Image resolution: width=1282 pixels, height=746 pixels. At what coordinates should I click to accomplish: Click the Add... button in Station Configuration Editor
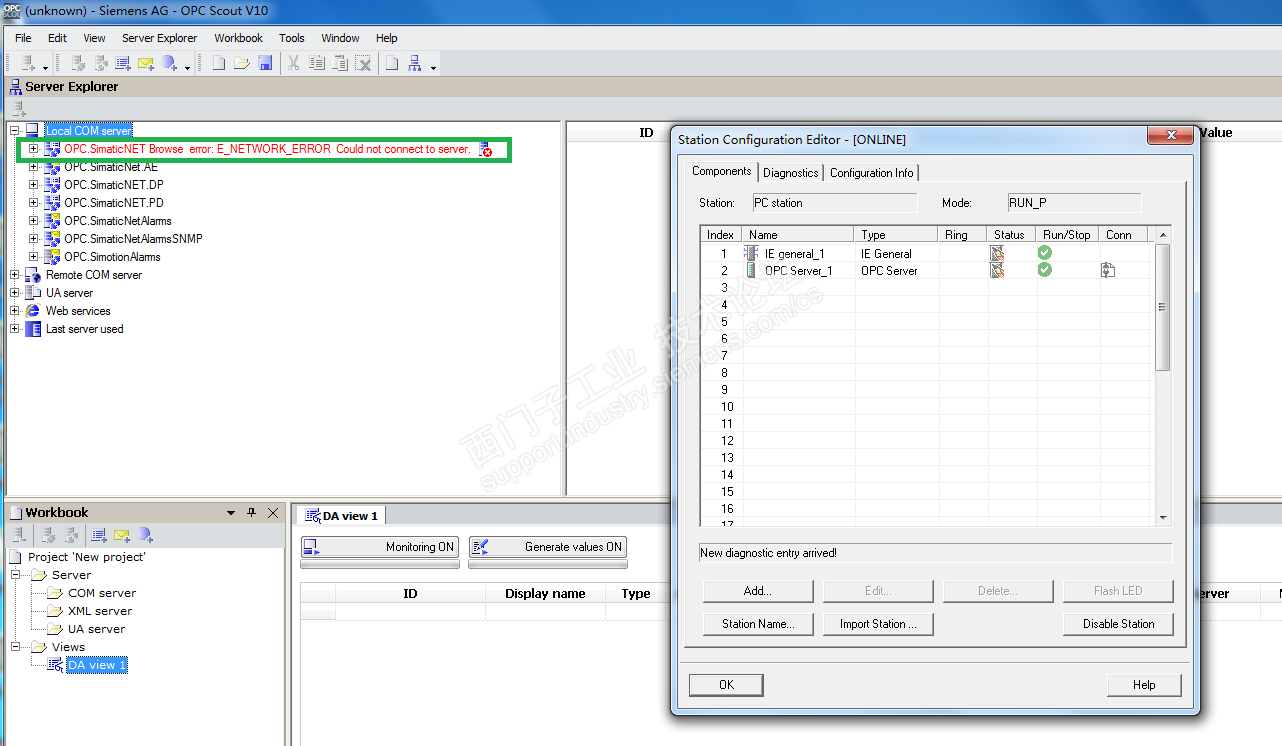(758, 591)
